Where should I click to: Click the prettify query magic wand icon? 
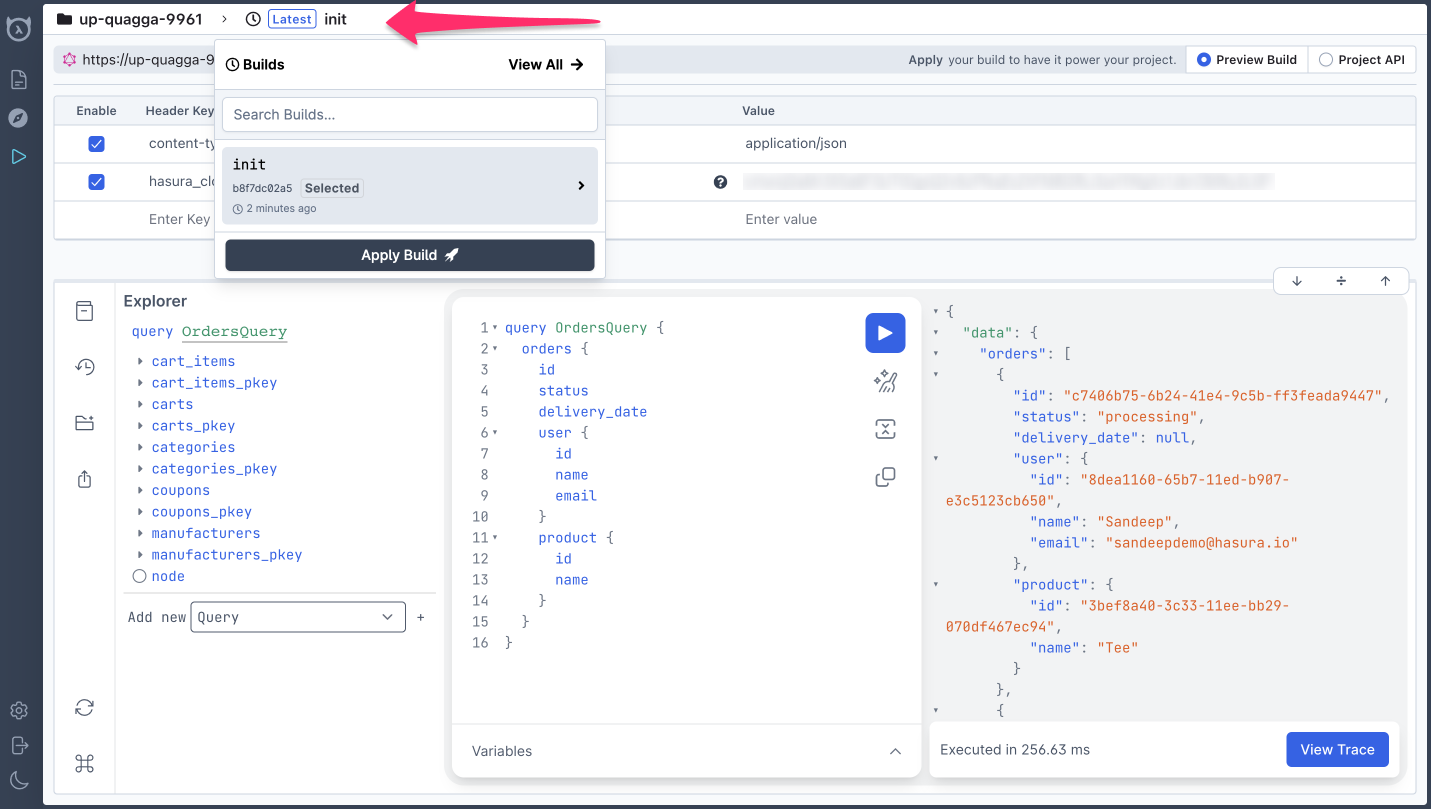coord(885,381)
